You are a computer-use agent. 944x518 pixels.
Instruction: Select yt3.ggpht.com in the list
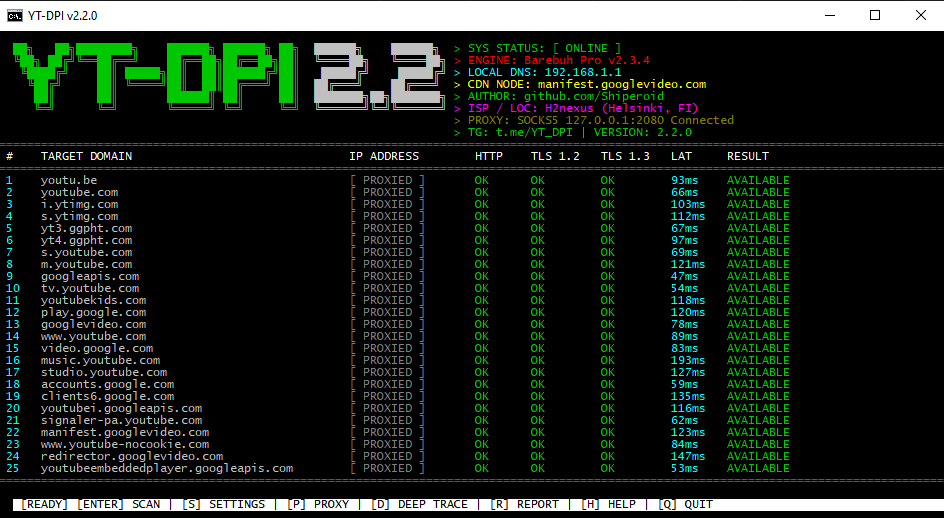pyautogui.click(x=87, y=228)
